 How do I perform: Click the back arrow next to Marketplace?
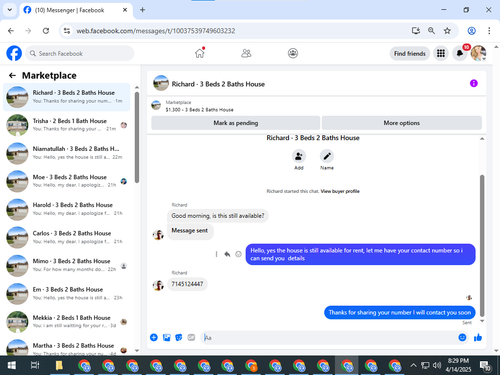tap(12, 76)
